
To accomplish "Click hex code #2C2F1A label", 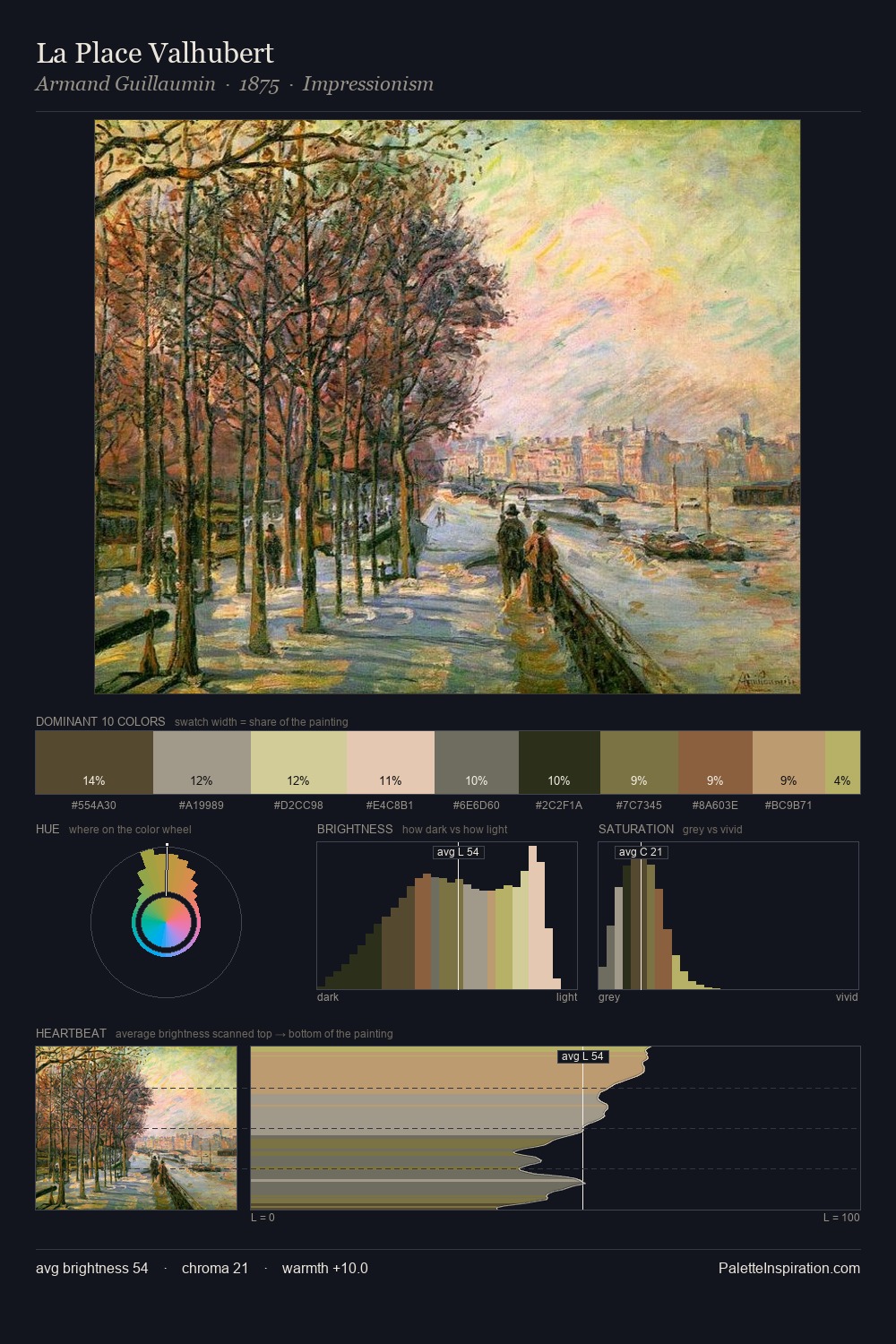I will coord(559,806).
